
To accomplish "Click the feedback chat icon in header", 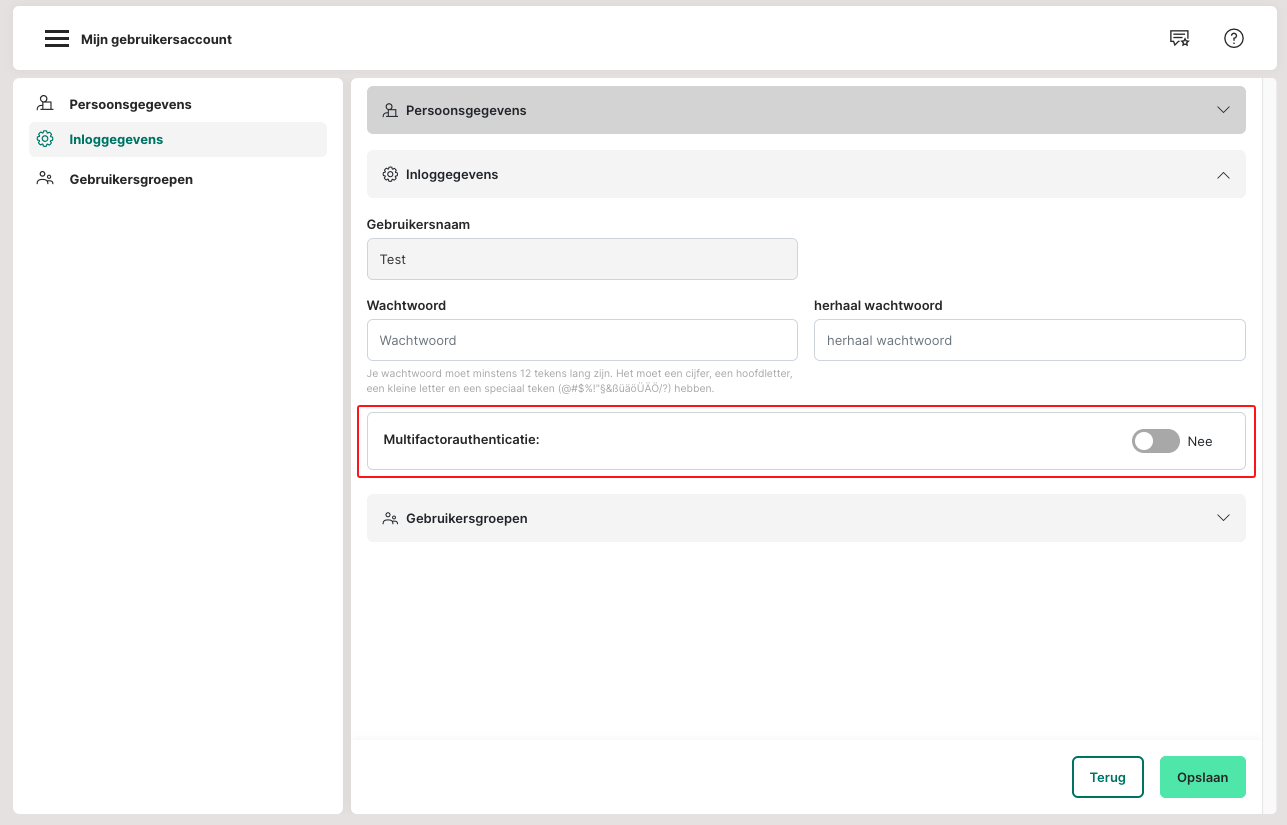I will coord(1179,39).
